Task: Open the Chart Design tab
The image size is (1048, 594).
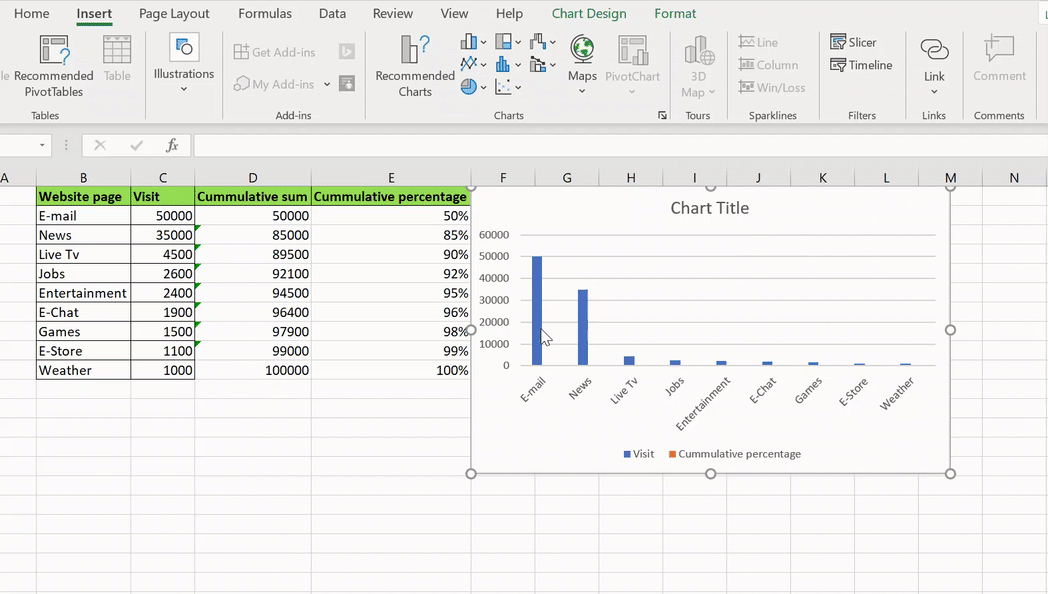Action: (589, 13)
